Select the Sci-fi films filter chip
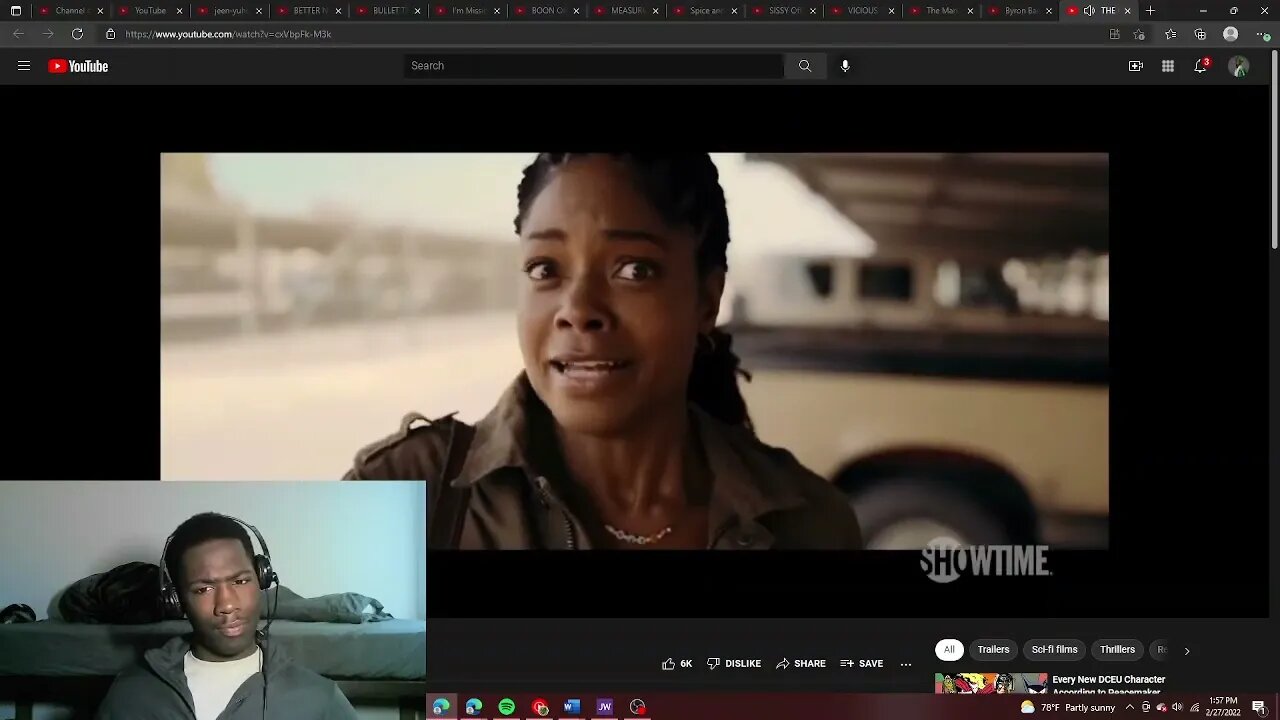This screenshot has height=720, width=1280. point(1055,650)
